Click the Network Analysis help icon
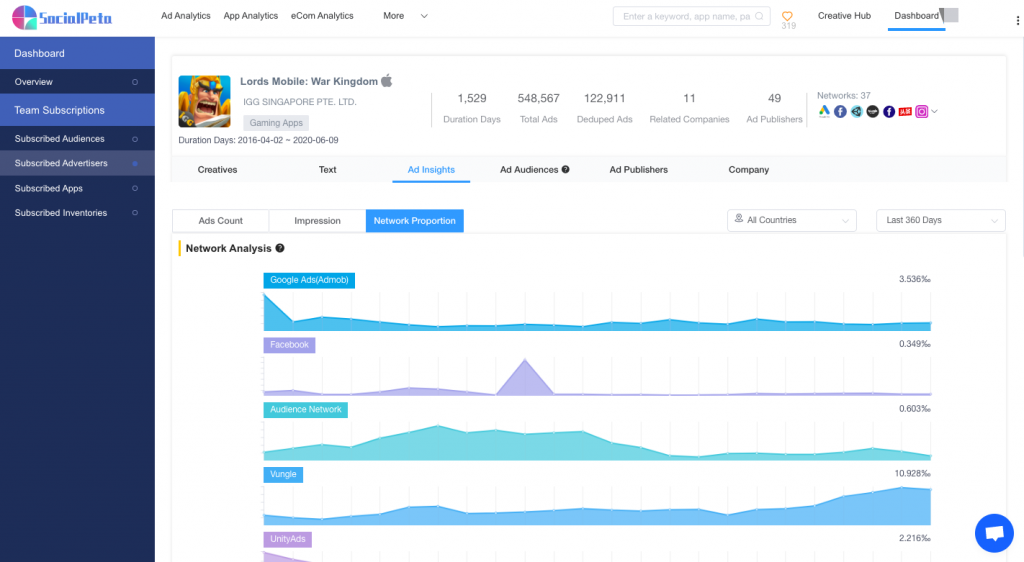The image size is (1024, 562). [280, 248]
